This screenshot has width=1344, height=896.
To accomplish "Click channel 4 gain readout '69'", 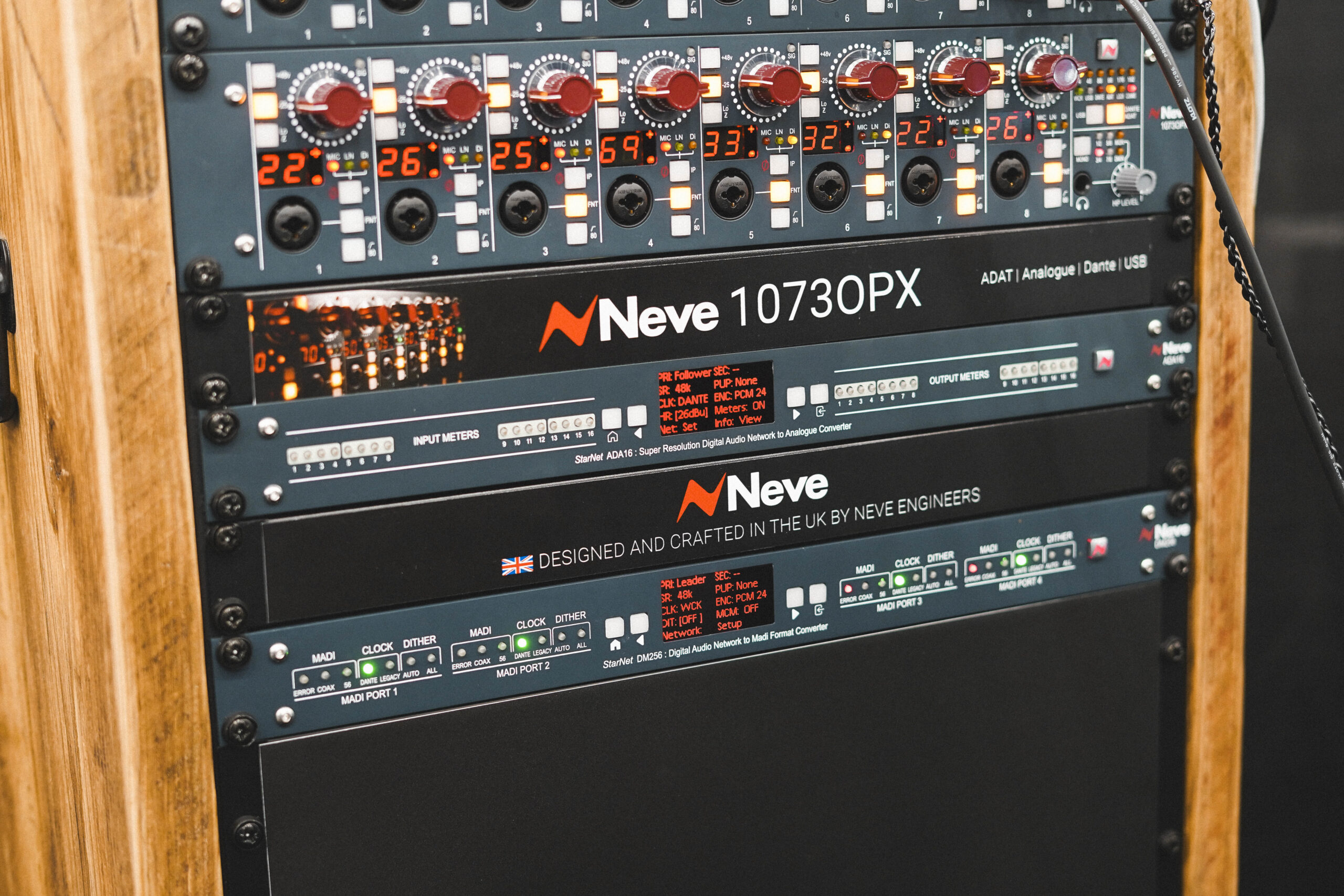I will tap(620, 149).
